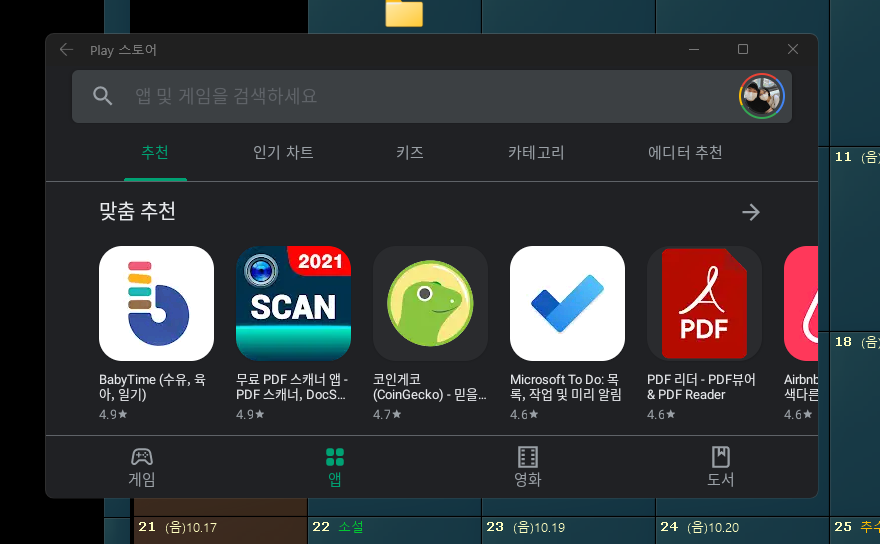Open the 에디터 추천 tab
The image size is (880, 544).
click(685, 153)
